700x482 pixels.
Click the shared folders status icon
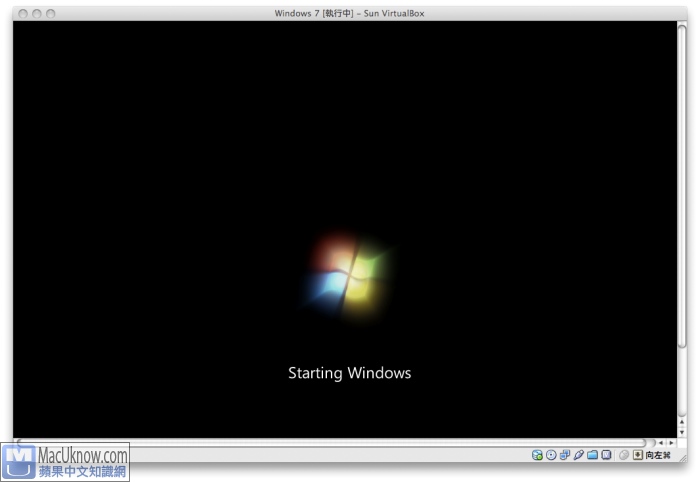[x=592, y=455]
